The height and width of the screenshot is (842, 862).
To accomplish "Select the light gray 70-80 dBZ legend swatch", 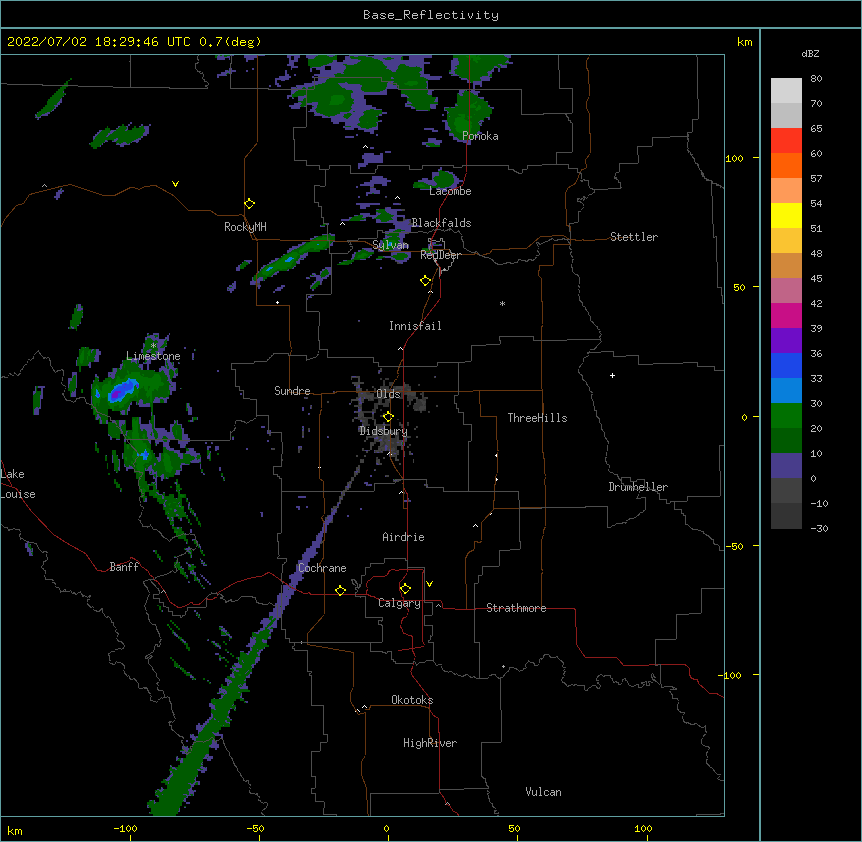I will 786,91.
